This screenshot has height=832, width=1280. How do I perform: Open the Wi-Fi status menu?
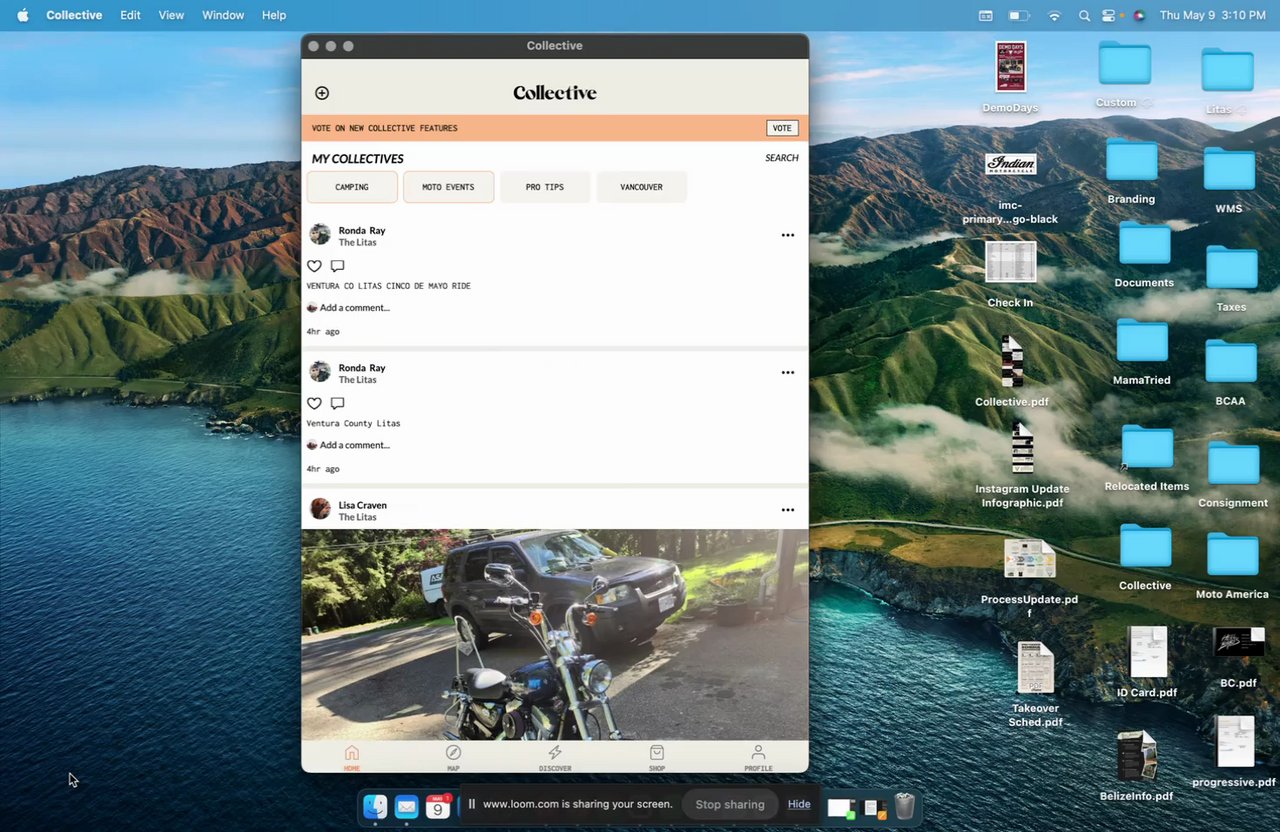point(1054,15)
